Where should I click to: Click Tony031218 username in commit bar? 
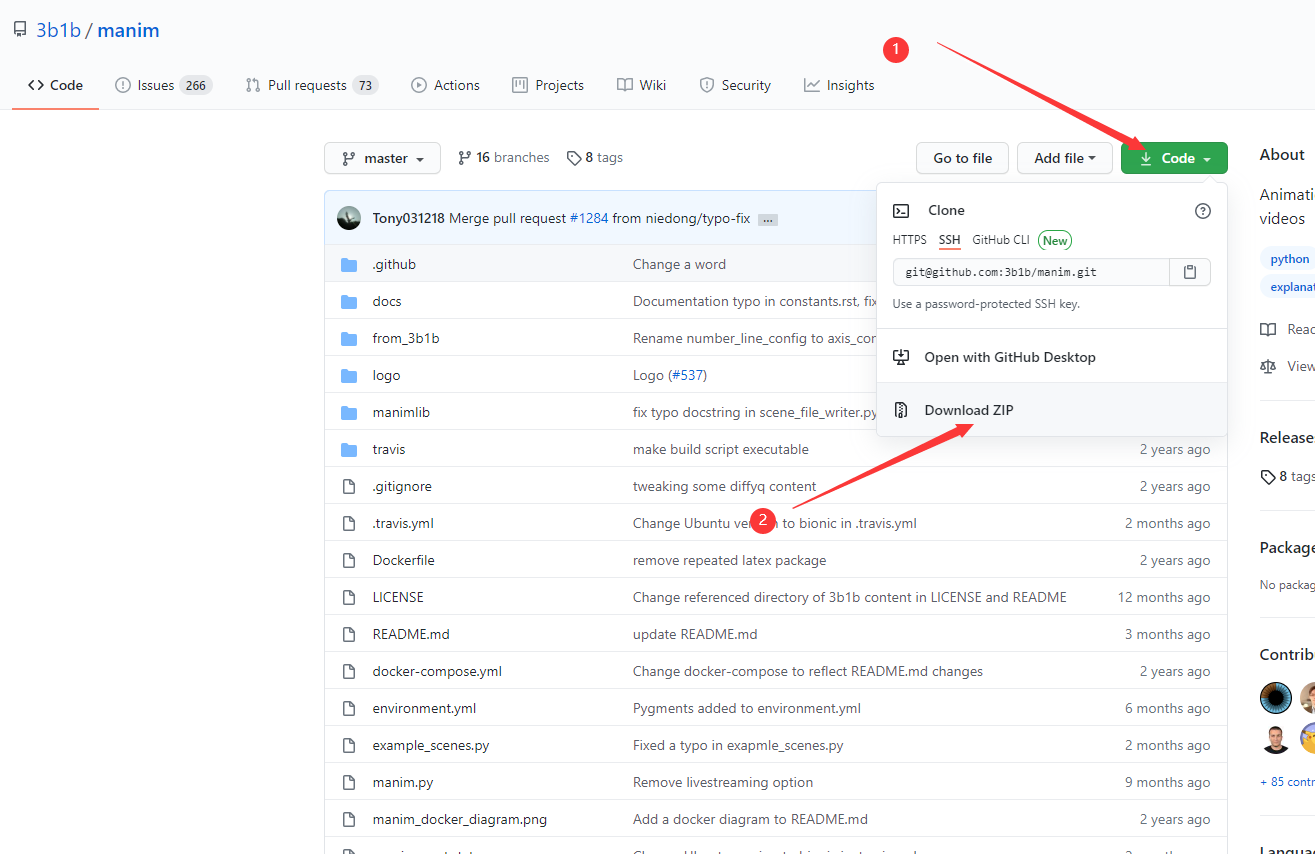(409, 218)
